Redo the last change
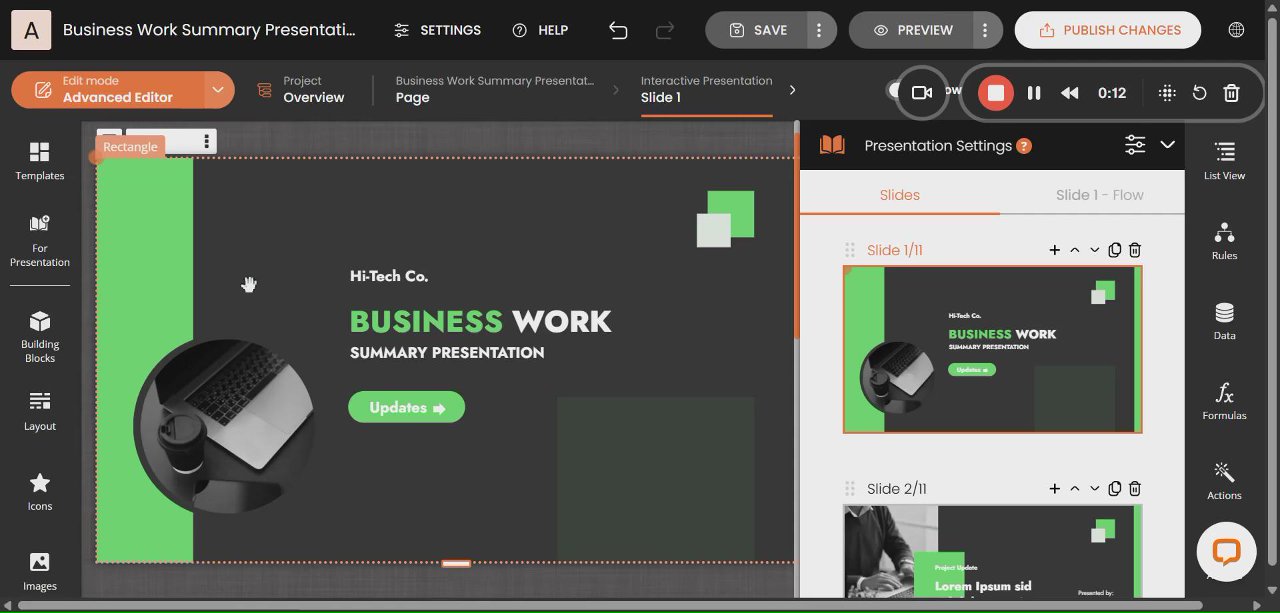Screen dimensions: 1280x613 coord(666,30)
